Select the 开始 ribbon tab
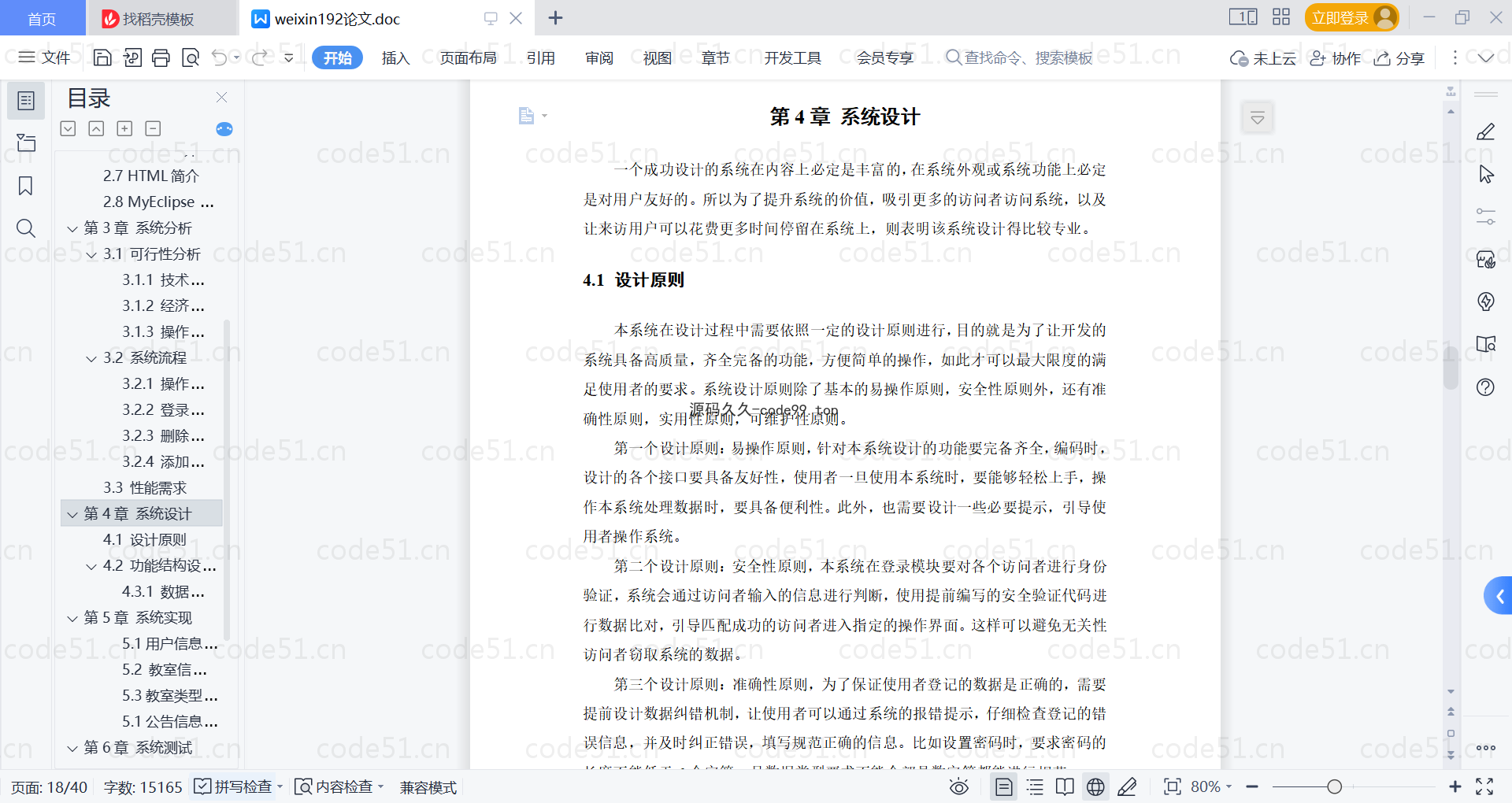Image resolution: width=1512 pixels, height=803 pixels. tap(337, 57)
